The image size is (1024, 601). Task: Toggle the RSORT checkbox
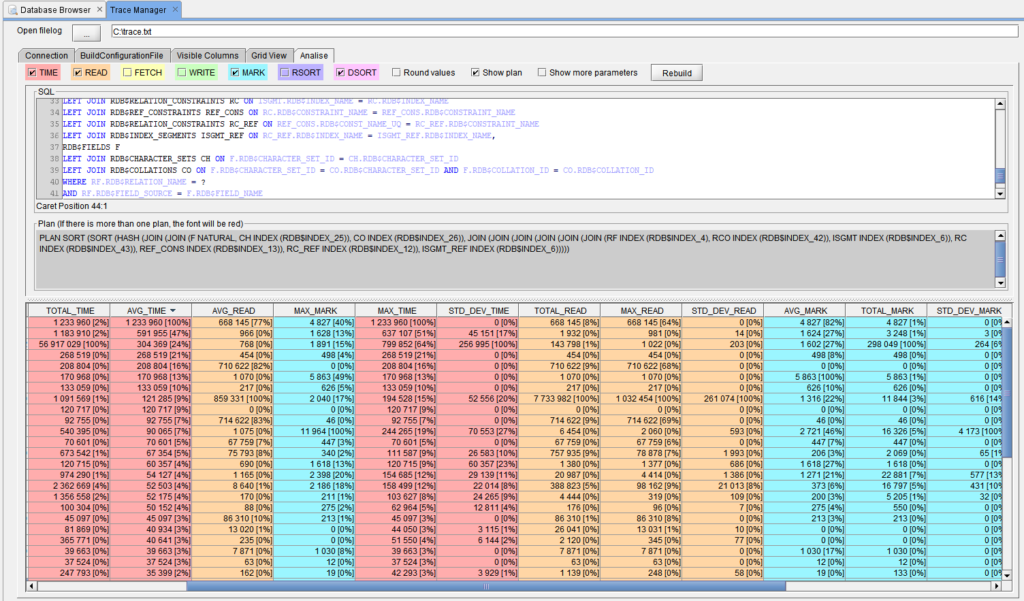[x=286, y=73]
